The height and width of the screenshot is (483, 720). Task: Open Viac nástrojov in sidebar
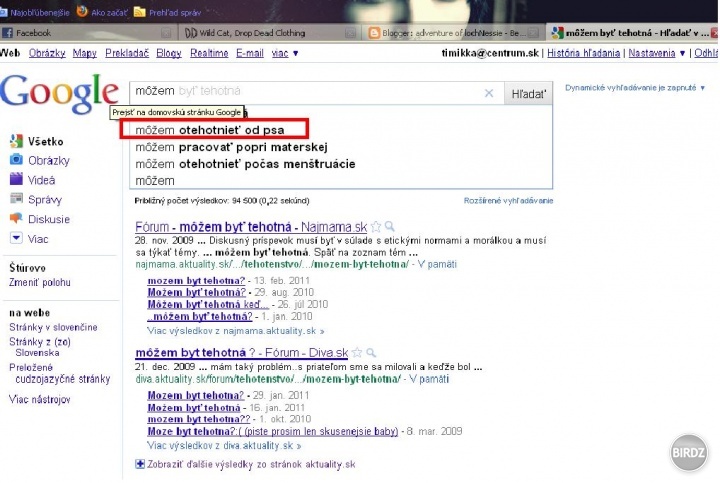point(40,399)
